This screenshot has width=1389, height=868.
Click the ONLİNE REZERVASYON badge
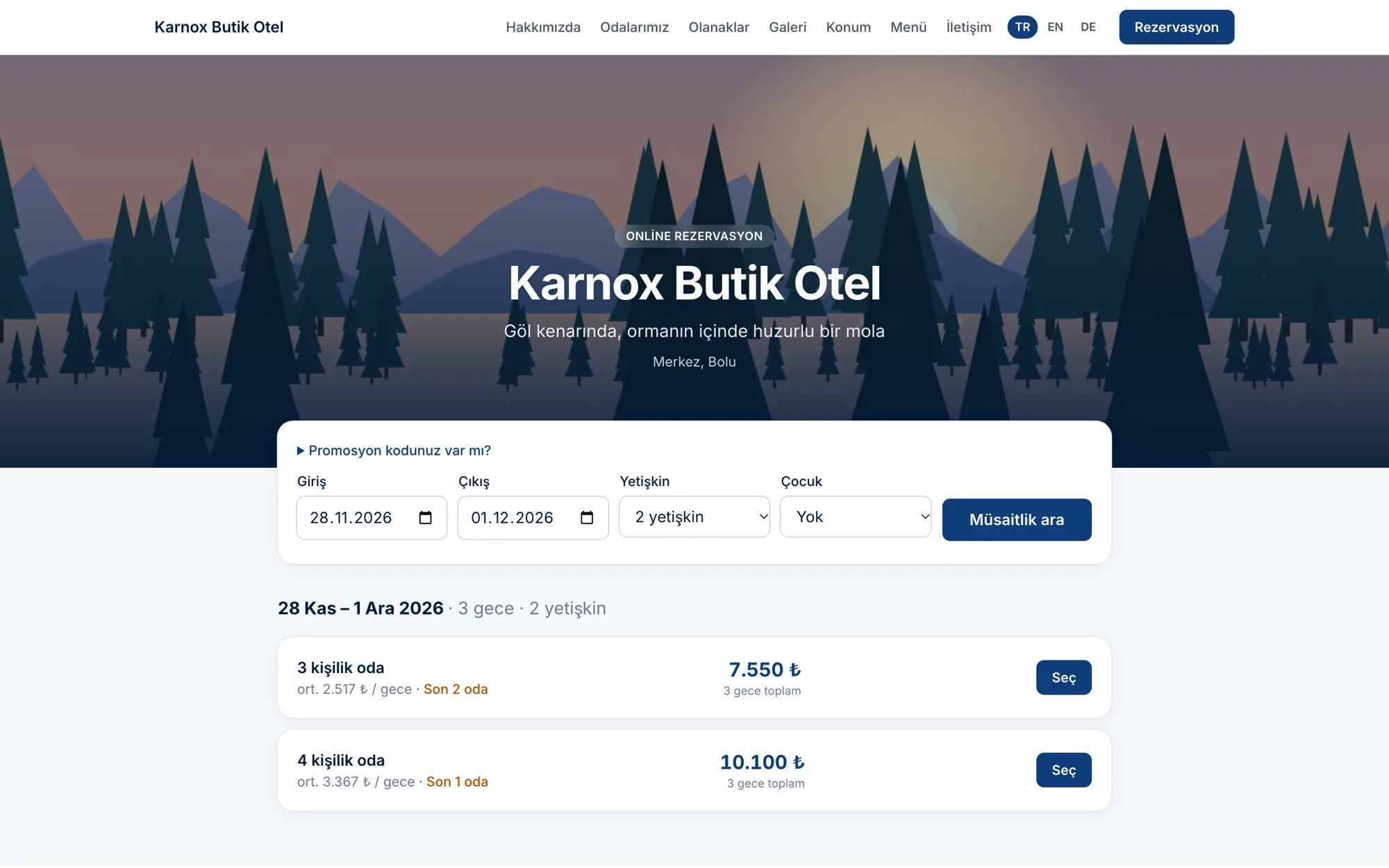(694, 236)
